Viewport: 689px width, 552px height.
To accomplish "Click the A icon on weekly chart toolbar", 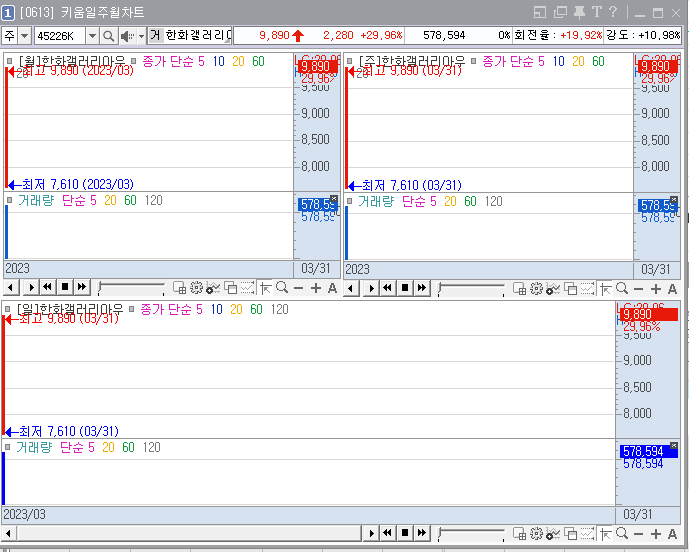I will tap(672, 289).
